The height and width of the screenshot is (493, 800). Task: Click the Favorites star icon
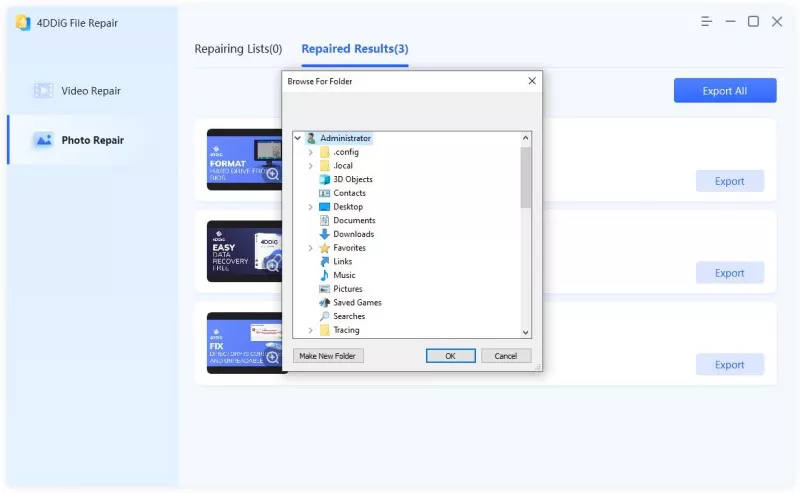click(324, 248)
